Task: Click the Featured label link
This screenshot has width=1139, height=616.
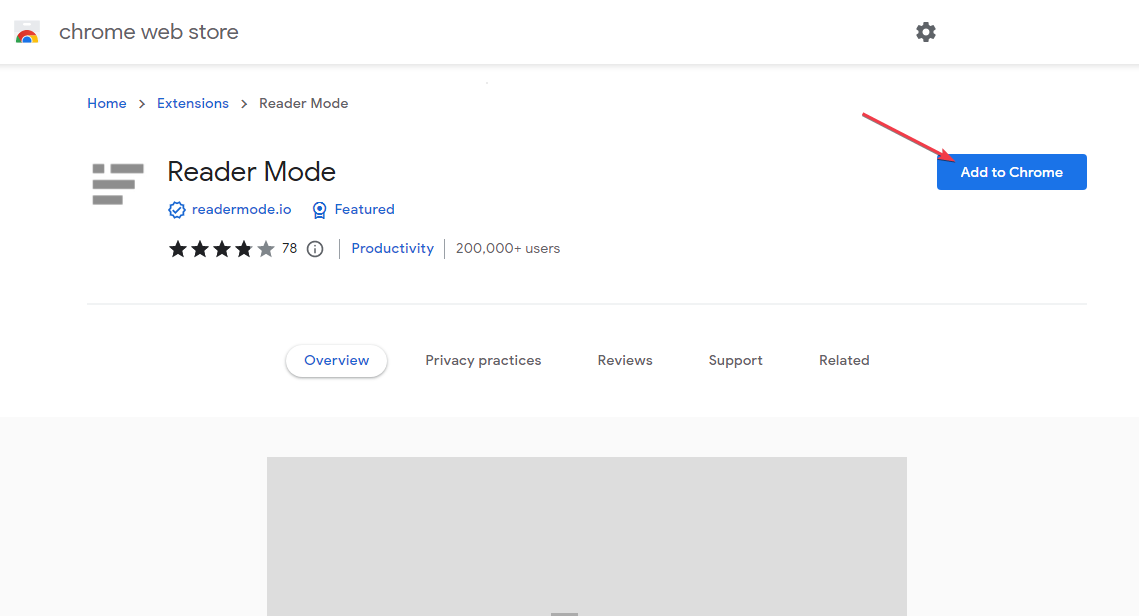Action: pos(364,210)
